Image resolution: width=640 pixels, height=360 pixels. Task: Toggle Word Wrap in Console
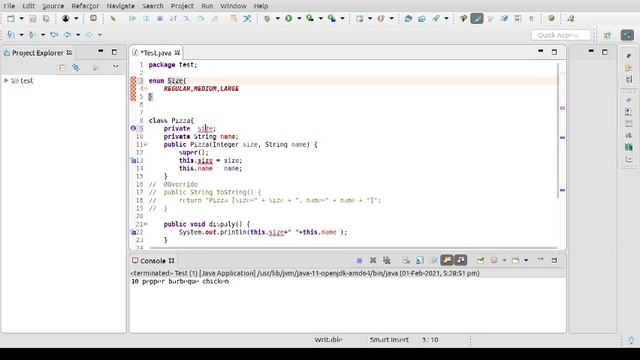[433, 260]
